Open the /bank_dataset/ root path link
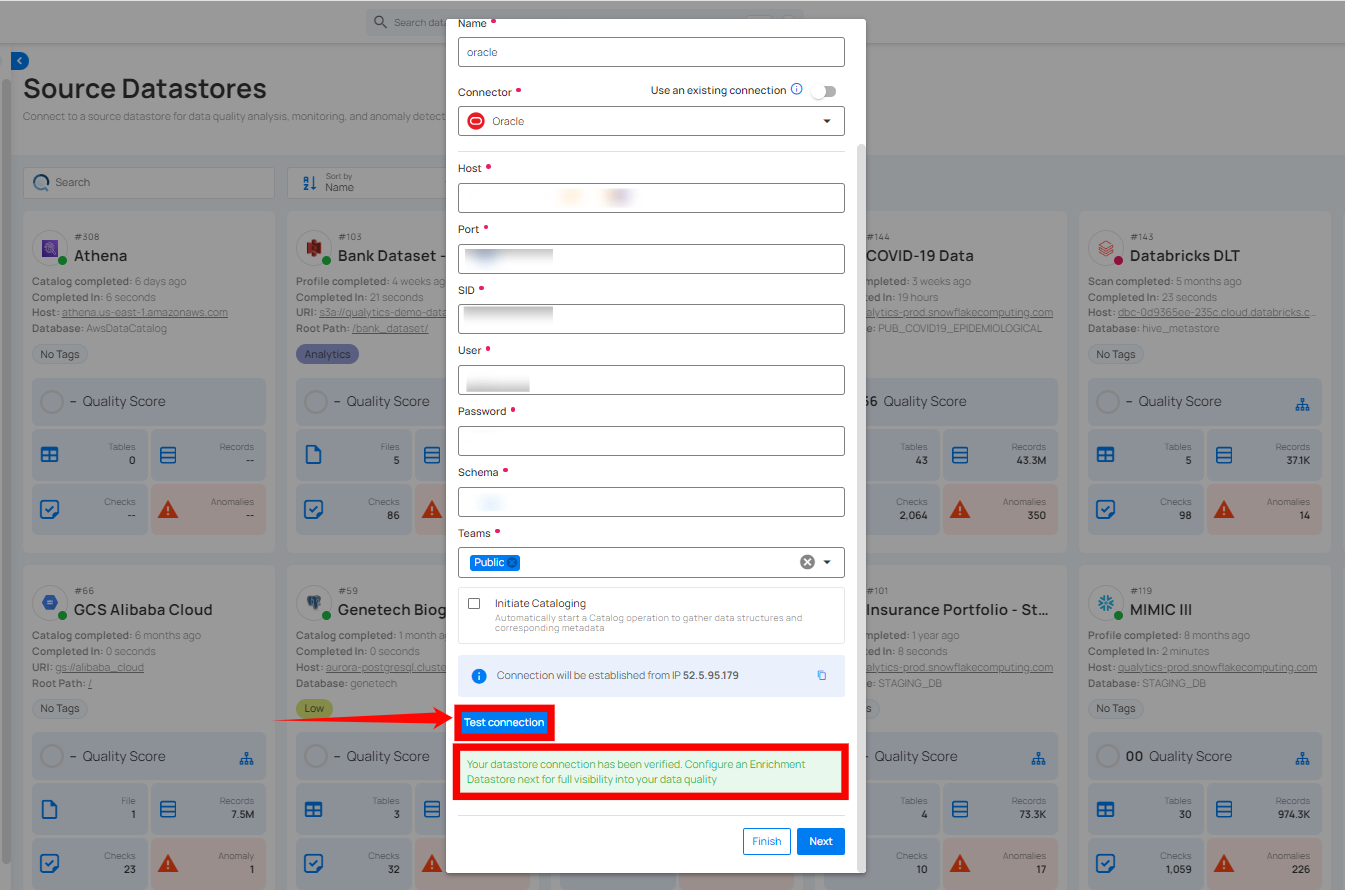This screenshot has width=1345, height=890. click(390, 328)
